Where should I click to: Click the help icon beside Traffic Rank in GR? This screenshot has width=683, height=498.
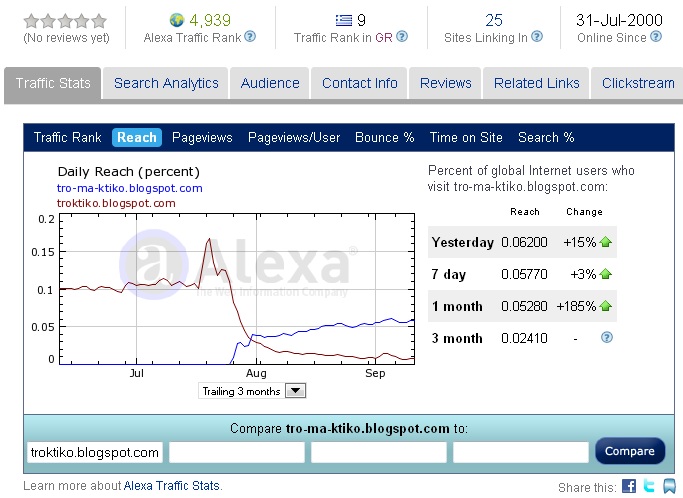tap(402, 37)
